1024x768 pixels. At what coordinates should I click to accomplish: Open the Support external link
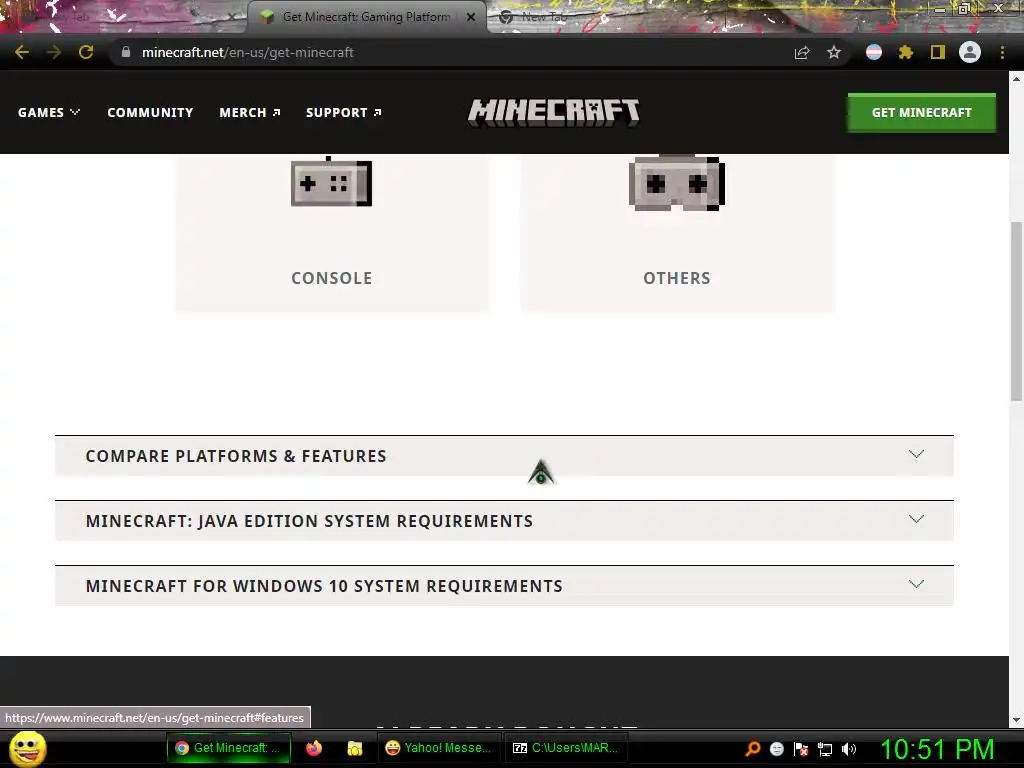(x=344, y=112)
